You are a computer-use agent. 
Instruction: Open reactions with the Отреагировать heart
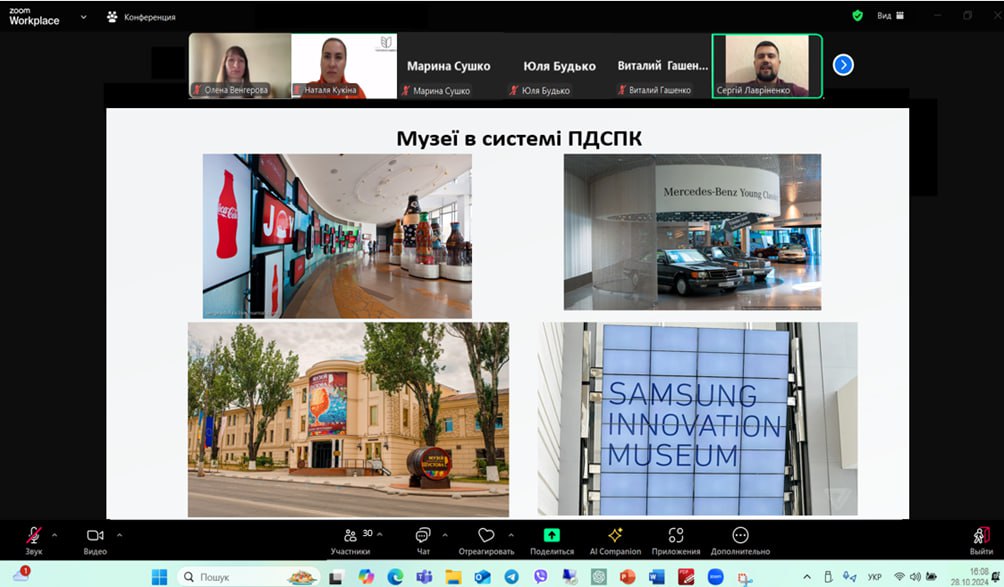[486, 540]
